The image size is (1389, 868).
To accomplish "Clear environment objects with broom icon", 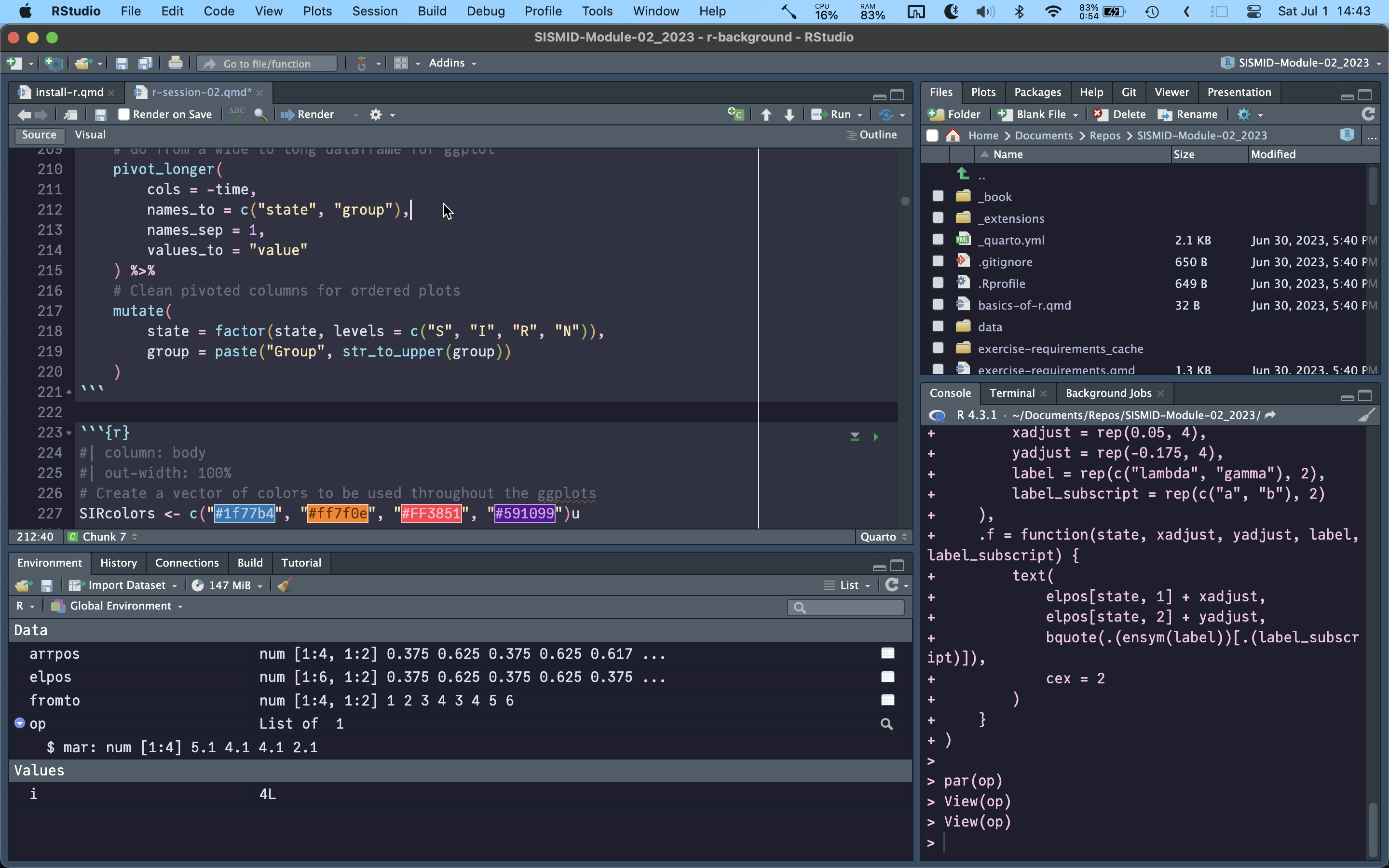I will click(x=284, y=585).
